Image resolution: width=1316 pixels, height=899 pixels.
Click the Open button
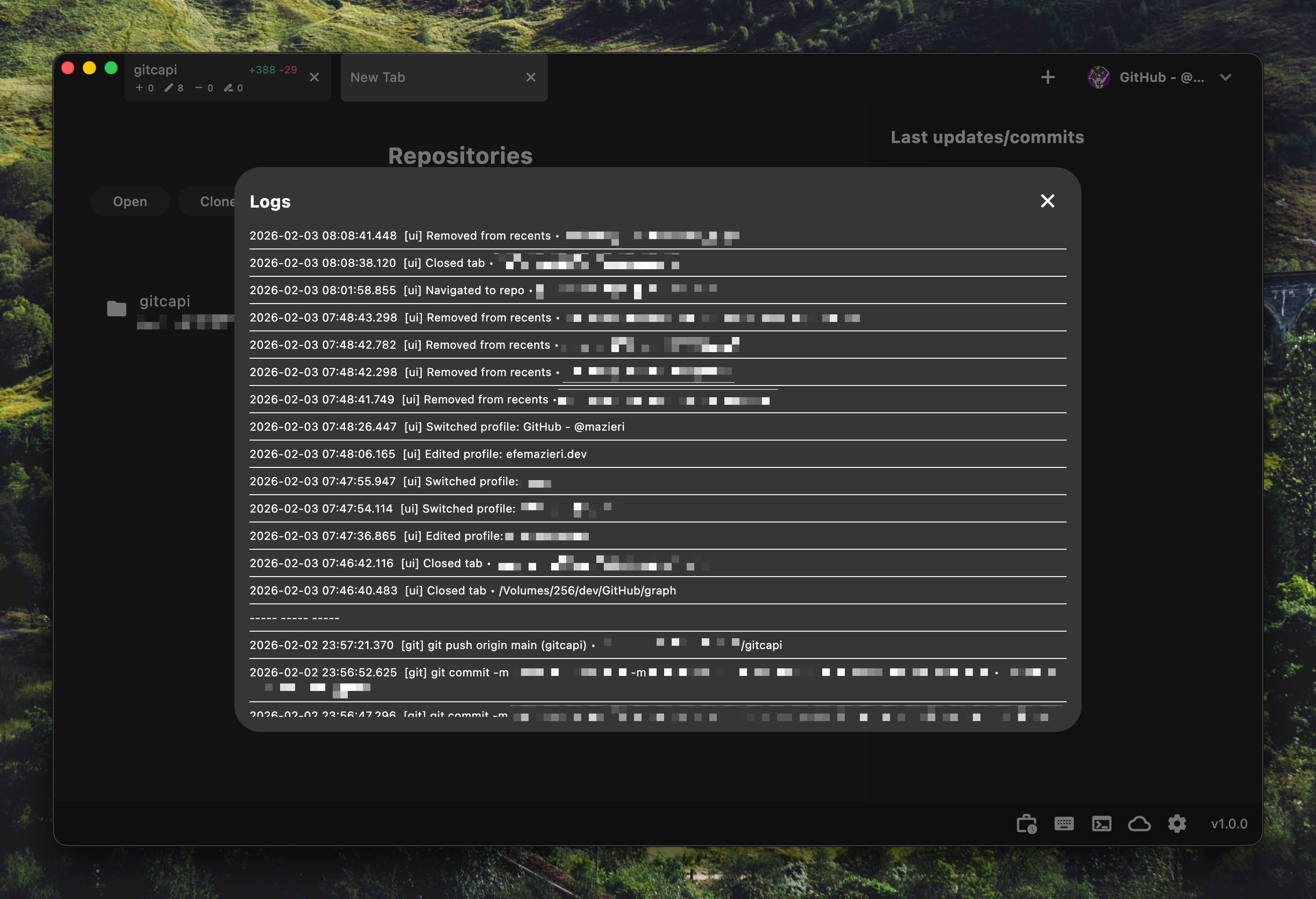[130, 201]
